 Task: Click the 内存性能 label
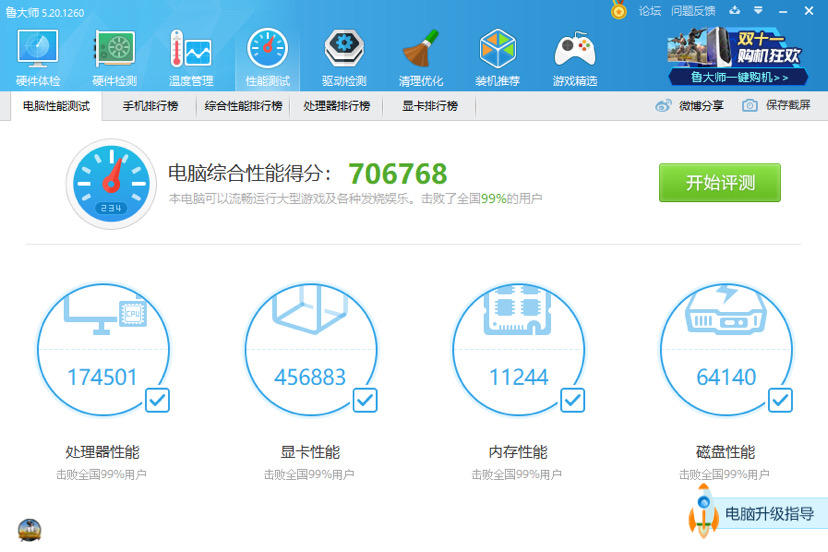click(518, 452)
